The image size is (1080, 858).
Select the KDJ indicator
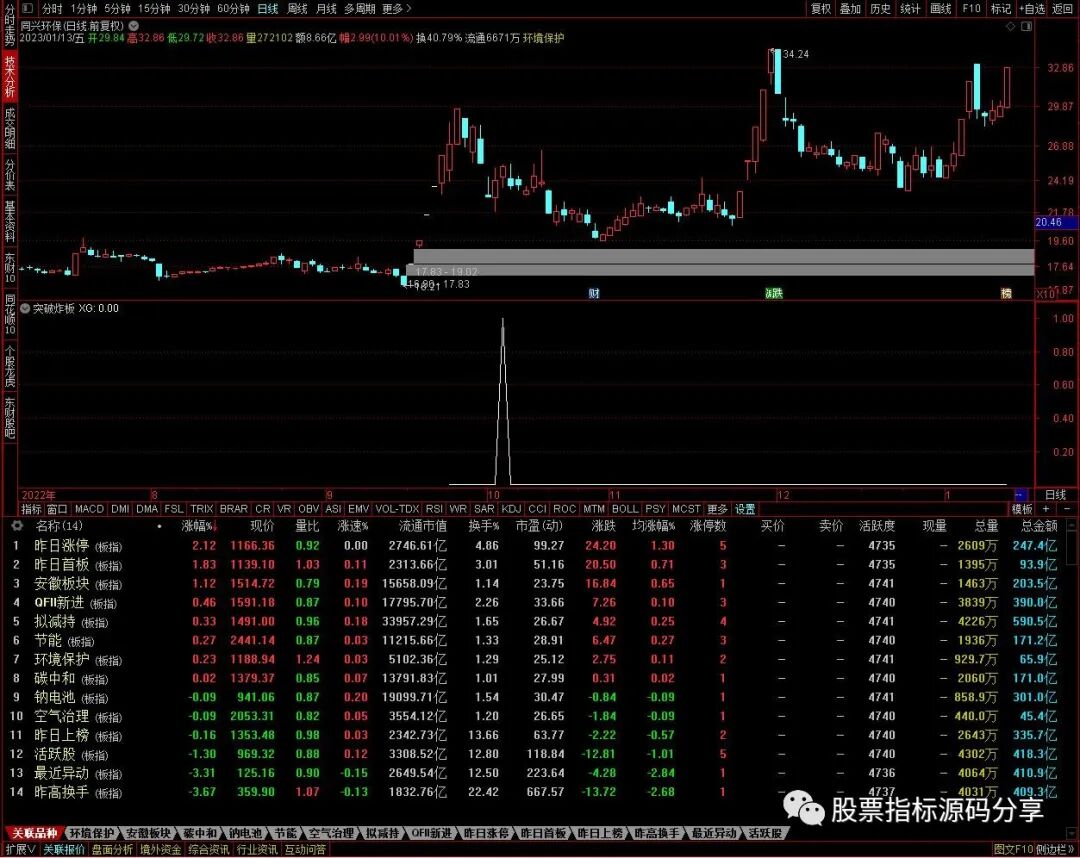(511, 509)
